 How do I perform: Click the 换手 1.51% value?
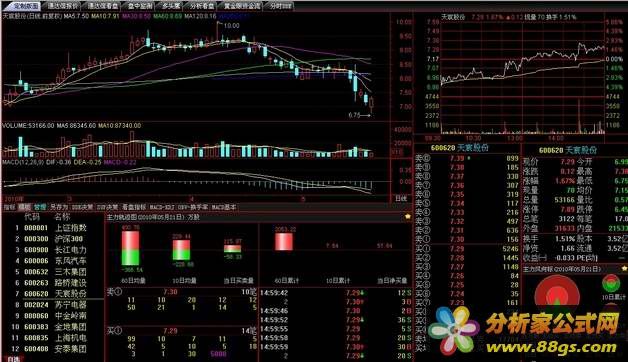(x=565, y=239)
